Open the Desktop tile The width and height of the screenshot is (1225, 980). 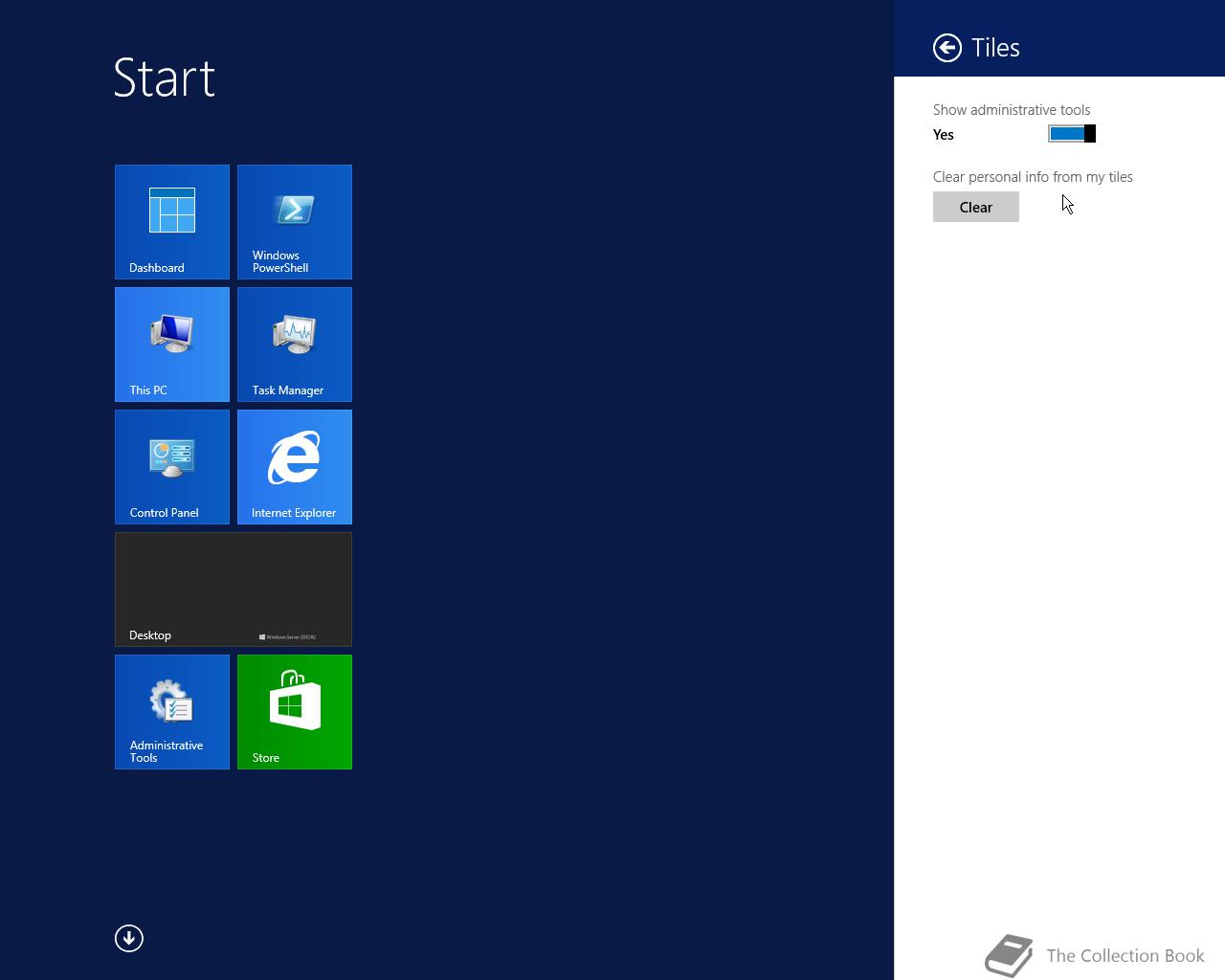point(234,590)
